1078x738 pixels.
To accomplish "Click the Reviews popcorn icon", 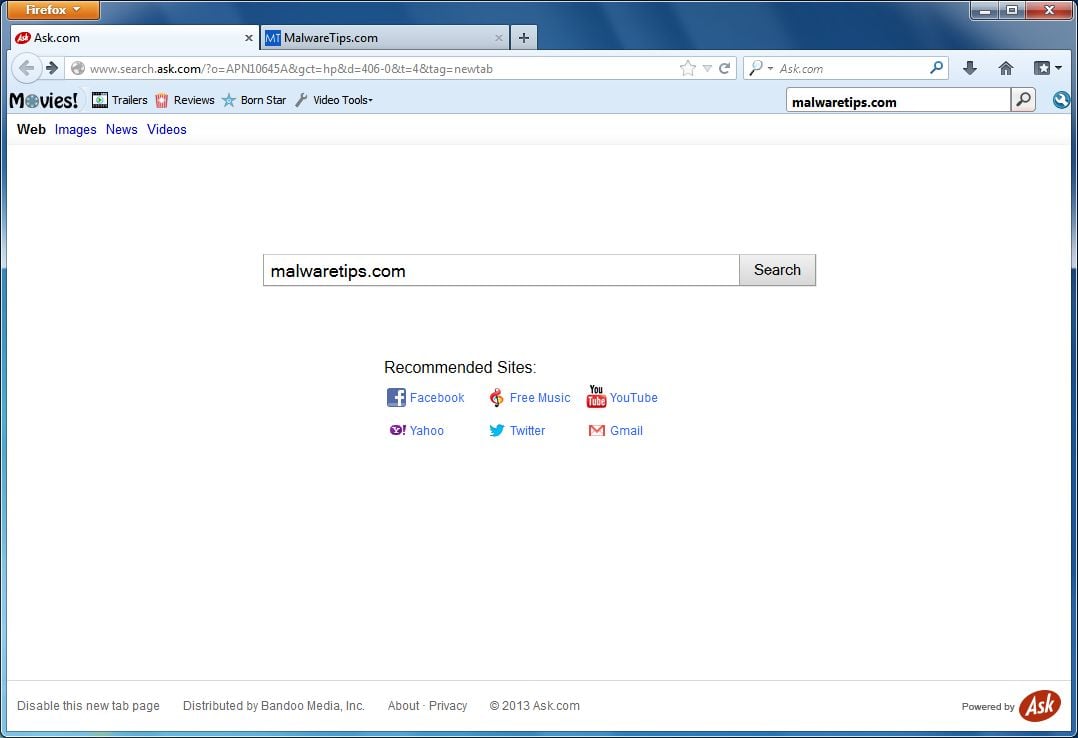I will [x=162, y=100].
